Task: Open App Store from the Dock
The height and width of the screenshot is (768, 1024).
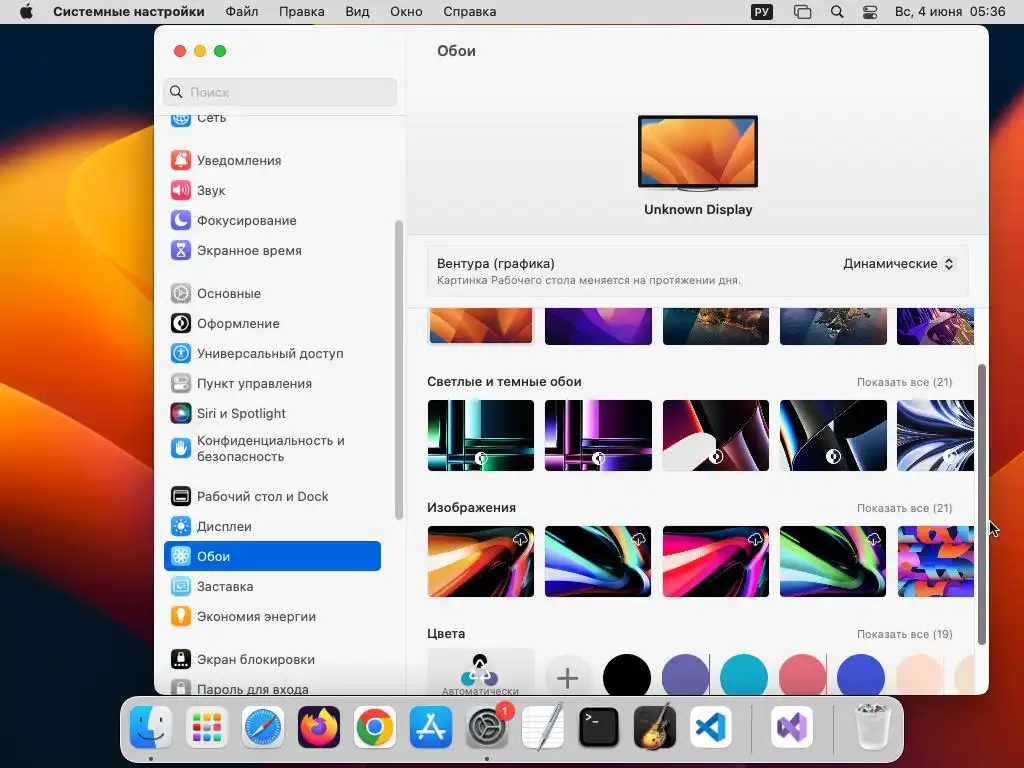Action: [430, 727]
